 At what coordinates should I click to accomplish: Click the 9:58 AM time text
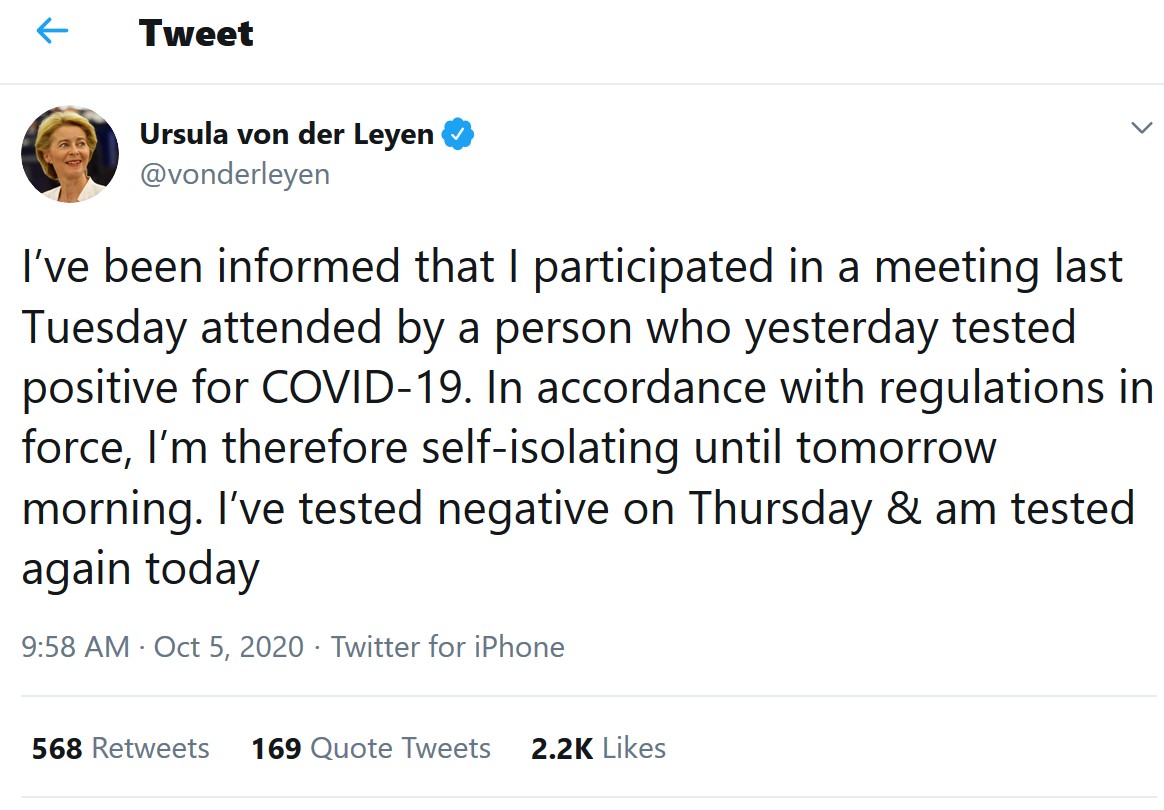pyautogui.click(x=75, y=647)
